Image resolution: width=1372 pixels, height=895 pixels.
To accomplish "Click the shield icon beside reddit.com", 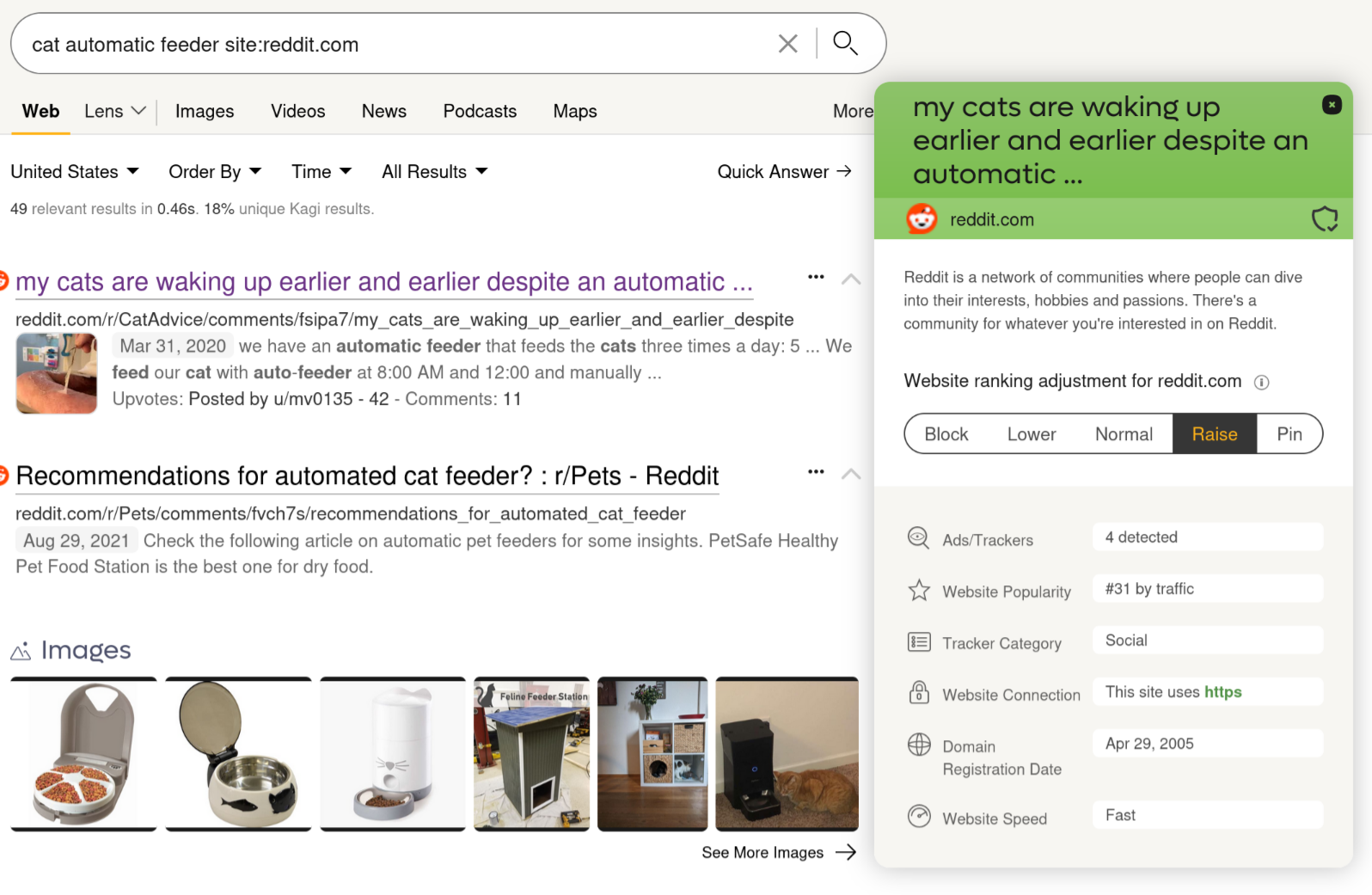I will coord(1324,219).
